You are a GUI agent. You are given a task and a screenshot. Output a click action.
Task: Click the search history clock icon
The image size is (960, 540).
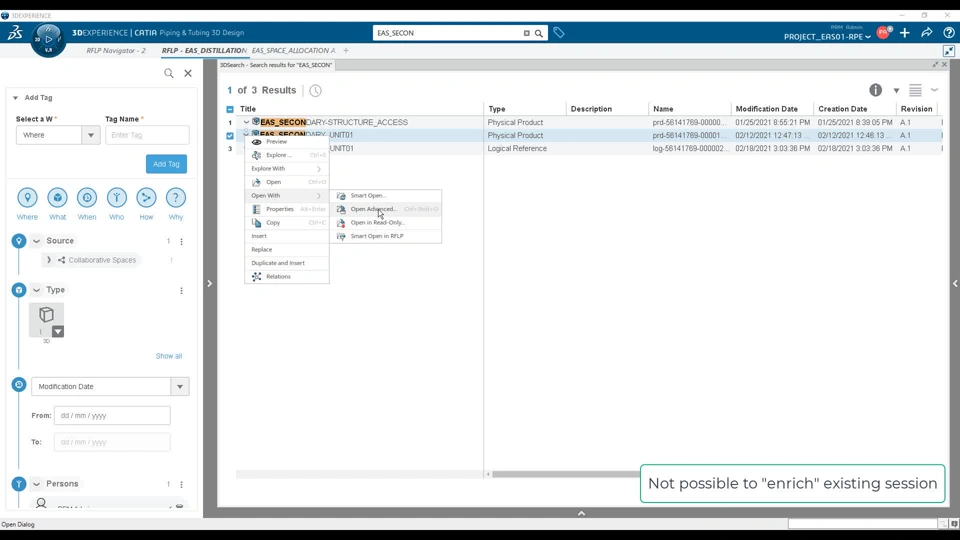[315, 91]
